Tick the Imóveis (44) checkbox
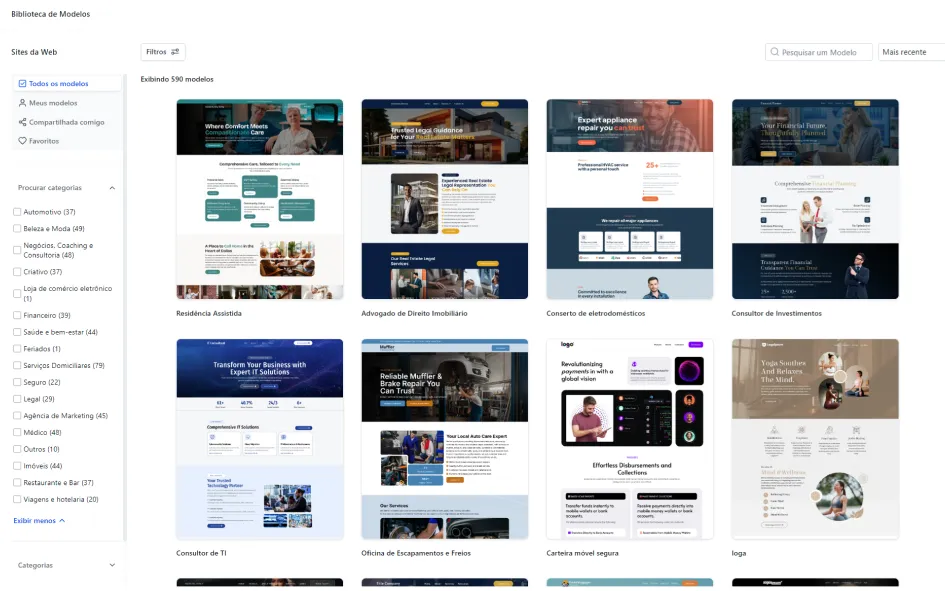Screen dimensions: 945x591 [x=17, y=466]
